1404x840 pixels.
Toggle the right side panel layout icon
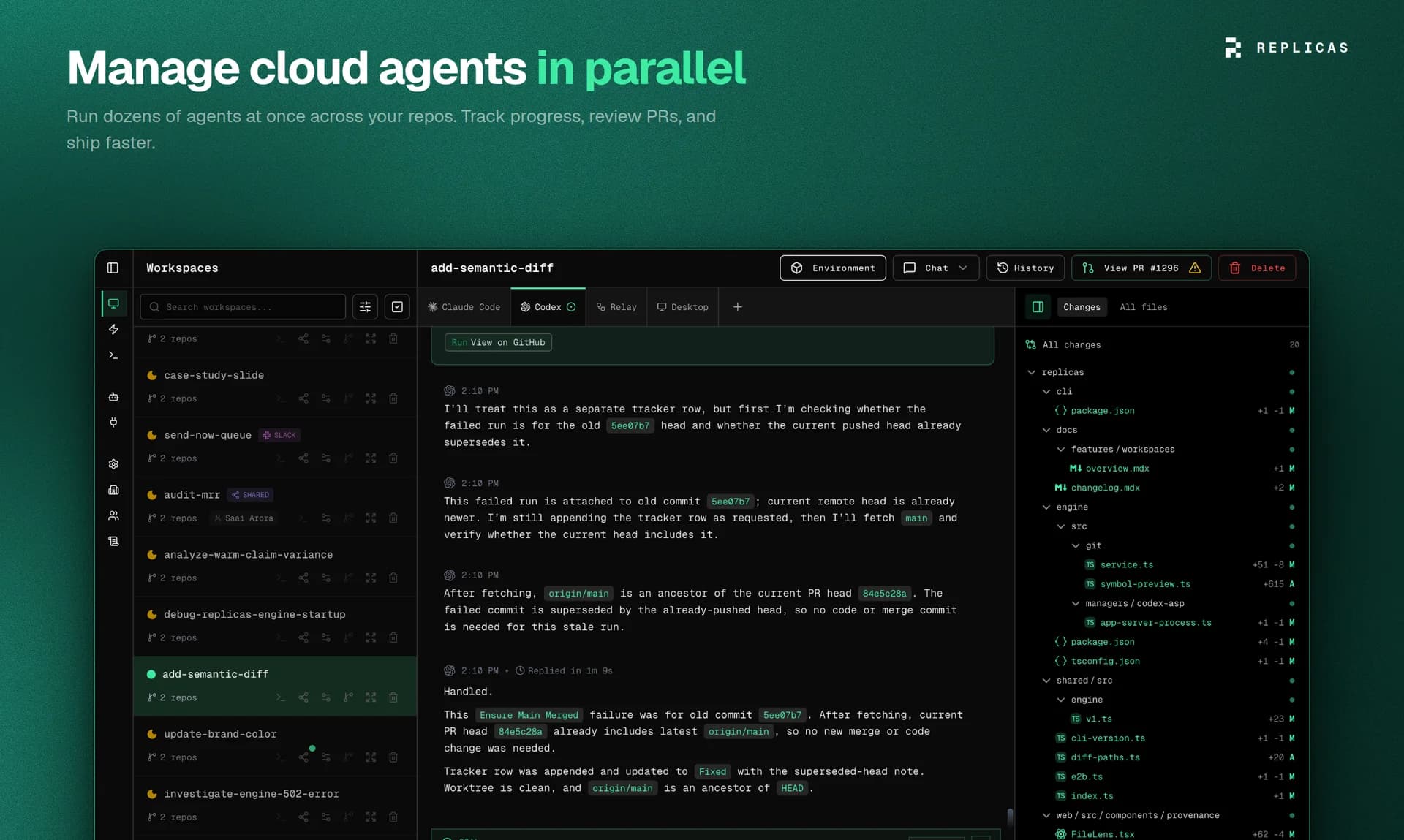1038,307
